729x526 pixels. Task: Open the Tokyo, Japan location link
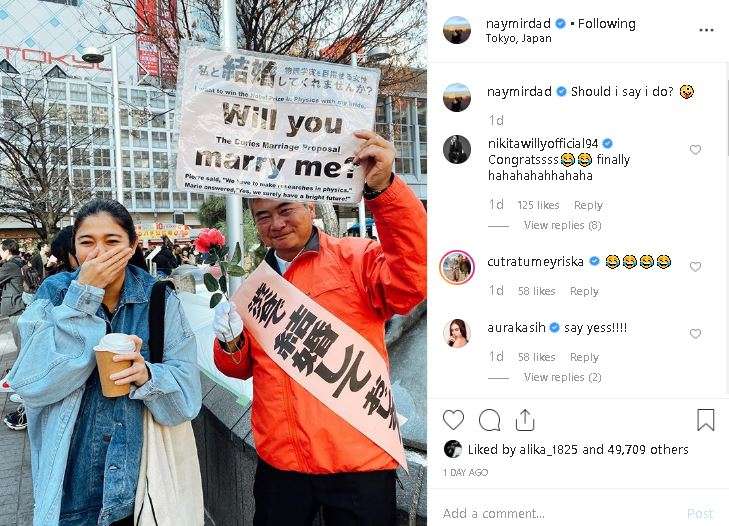point(518,39)
